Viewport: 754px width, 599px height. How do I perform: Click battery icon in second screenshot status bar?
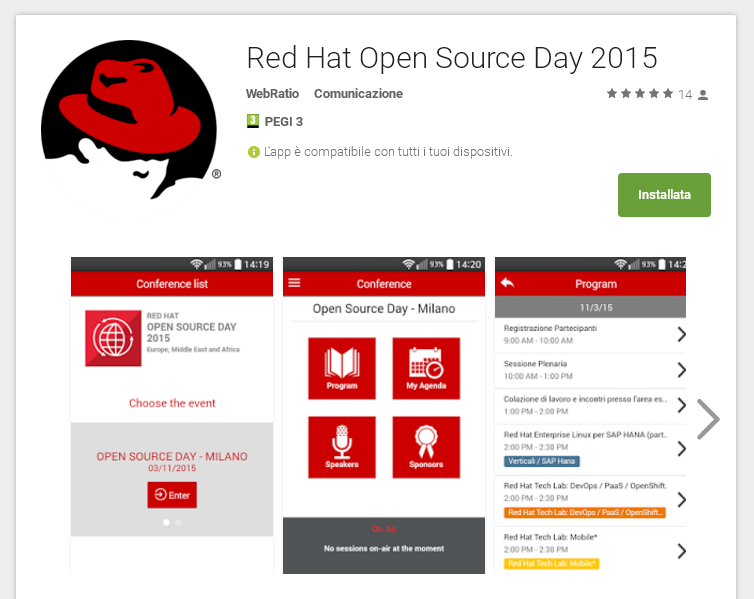pos(450,264)
